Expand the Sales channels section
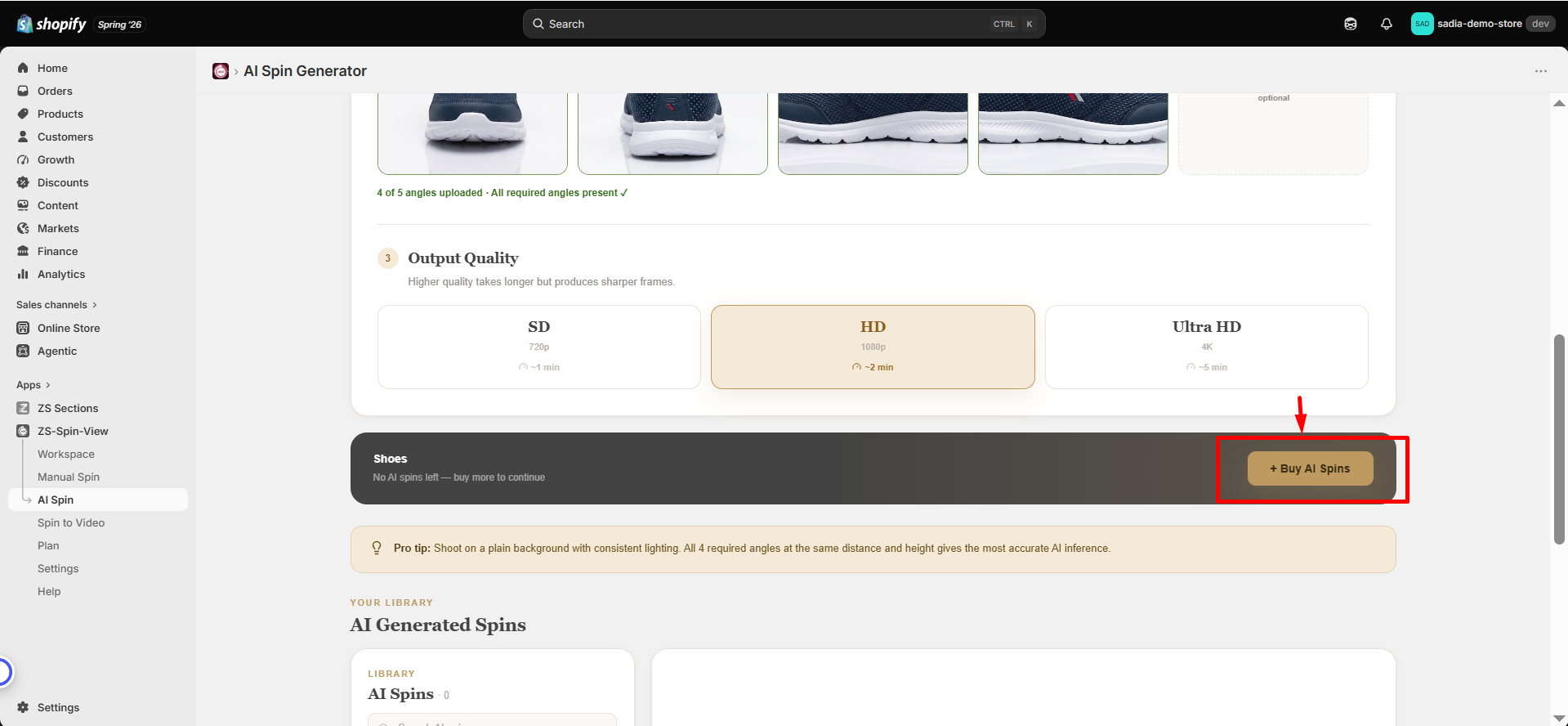Image resolution: width=1568 pixels, height=726 pixels. click(56, 305)
